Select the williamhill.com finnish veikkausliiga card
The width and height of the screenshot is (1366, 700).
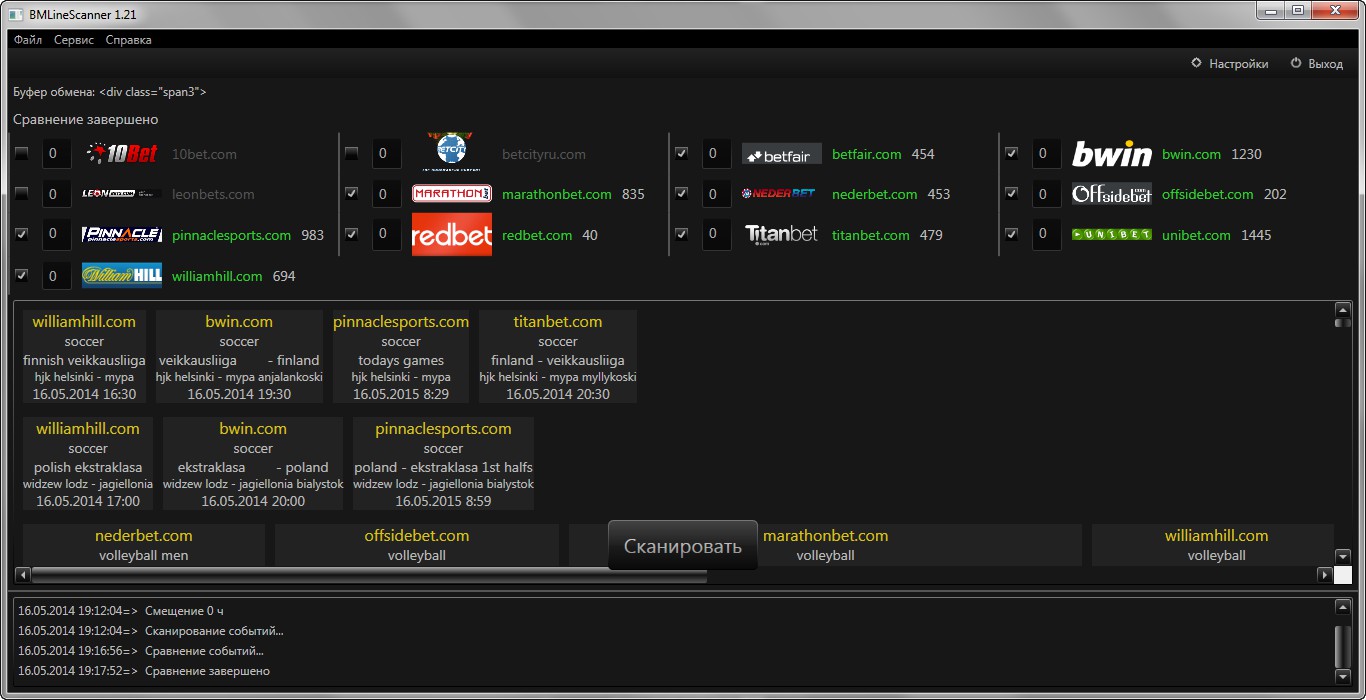84,357
